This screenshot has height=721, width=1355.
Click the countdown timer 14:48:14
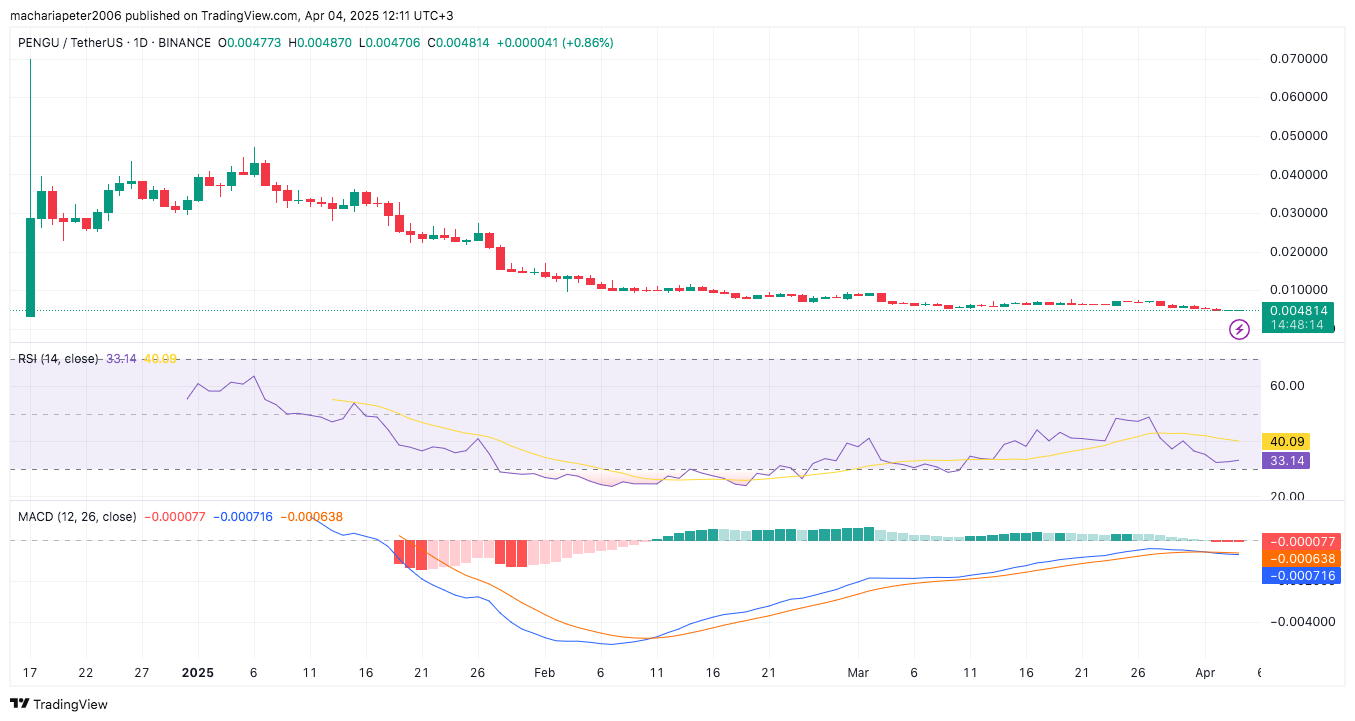click(1298, 325)
